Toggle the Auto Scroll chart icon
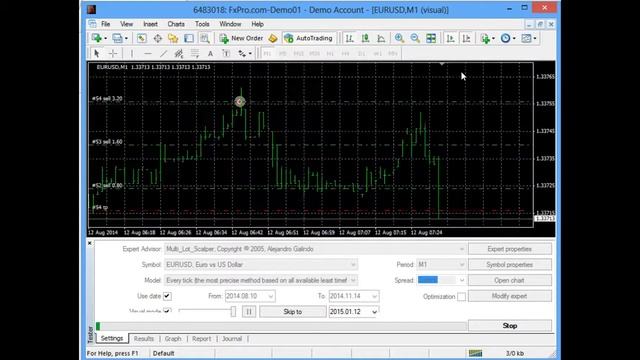Image resolution: width=640 pixels, height=360 pixels. 451,38
